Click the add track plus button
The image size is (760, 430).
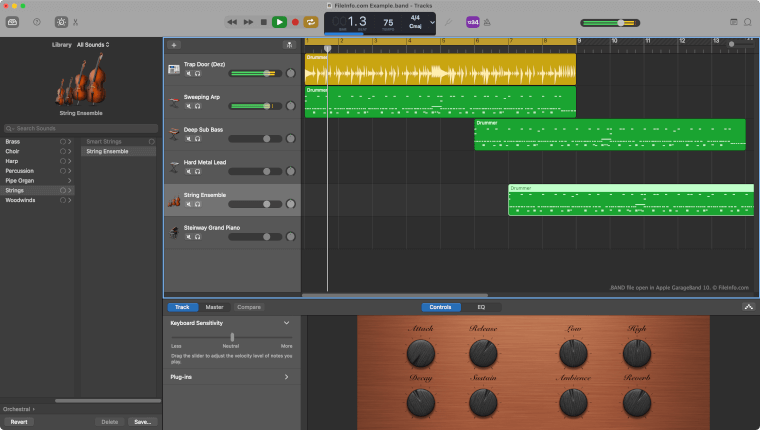coord(174,45)
